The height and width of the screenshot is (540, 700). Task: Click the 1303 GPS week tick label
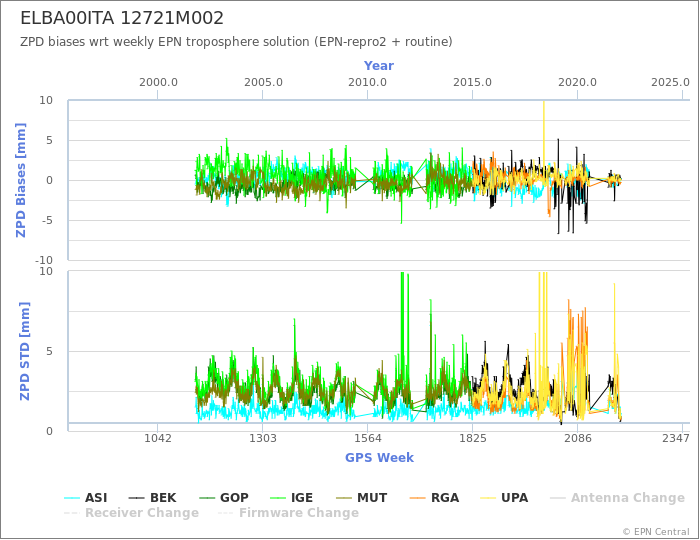coord(262,438)
